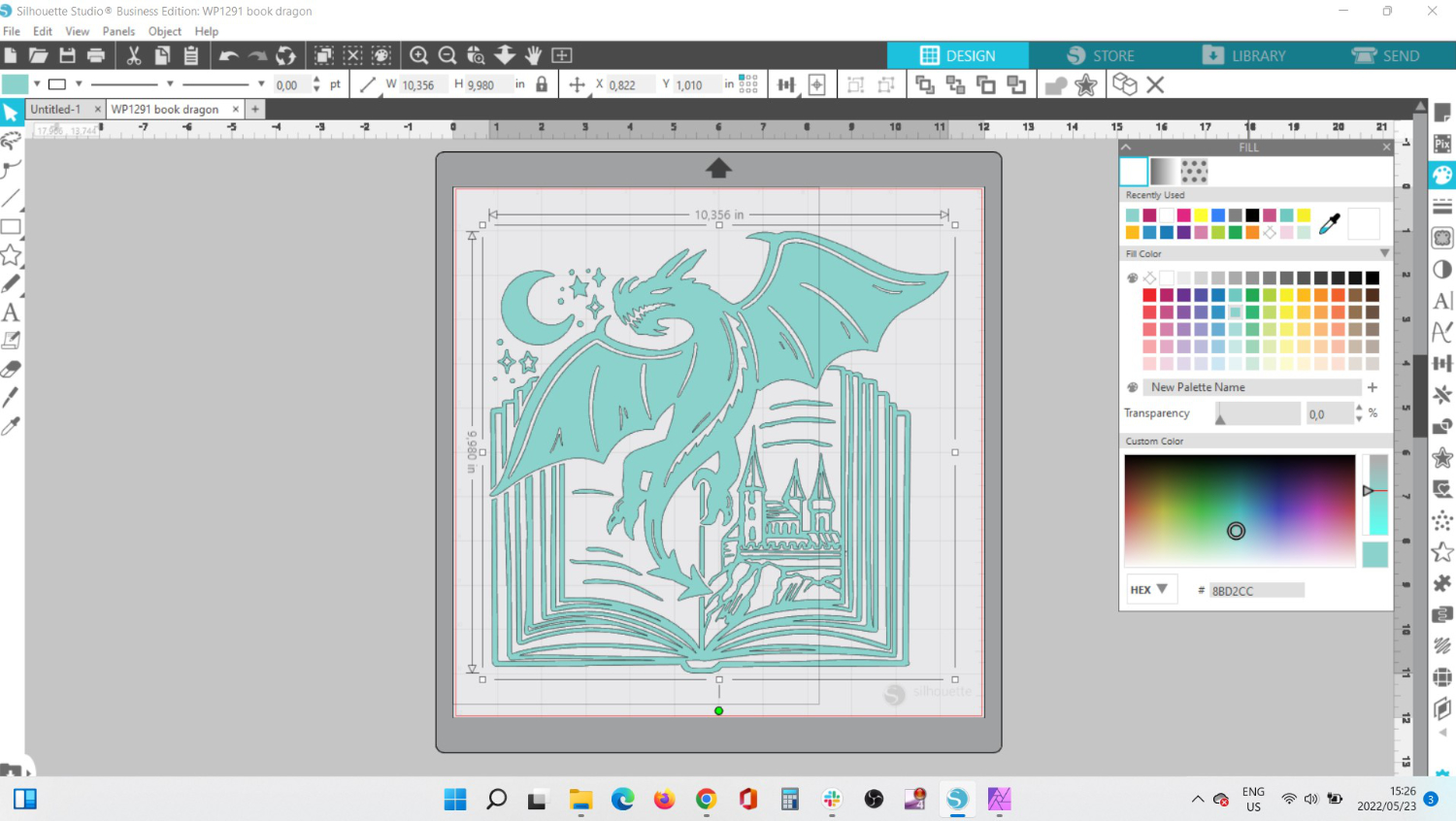
Task: Collapse the Fill Color section arrow
Action: pyautogui.click(x=1384, y=253)
